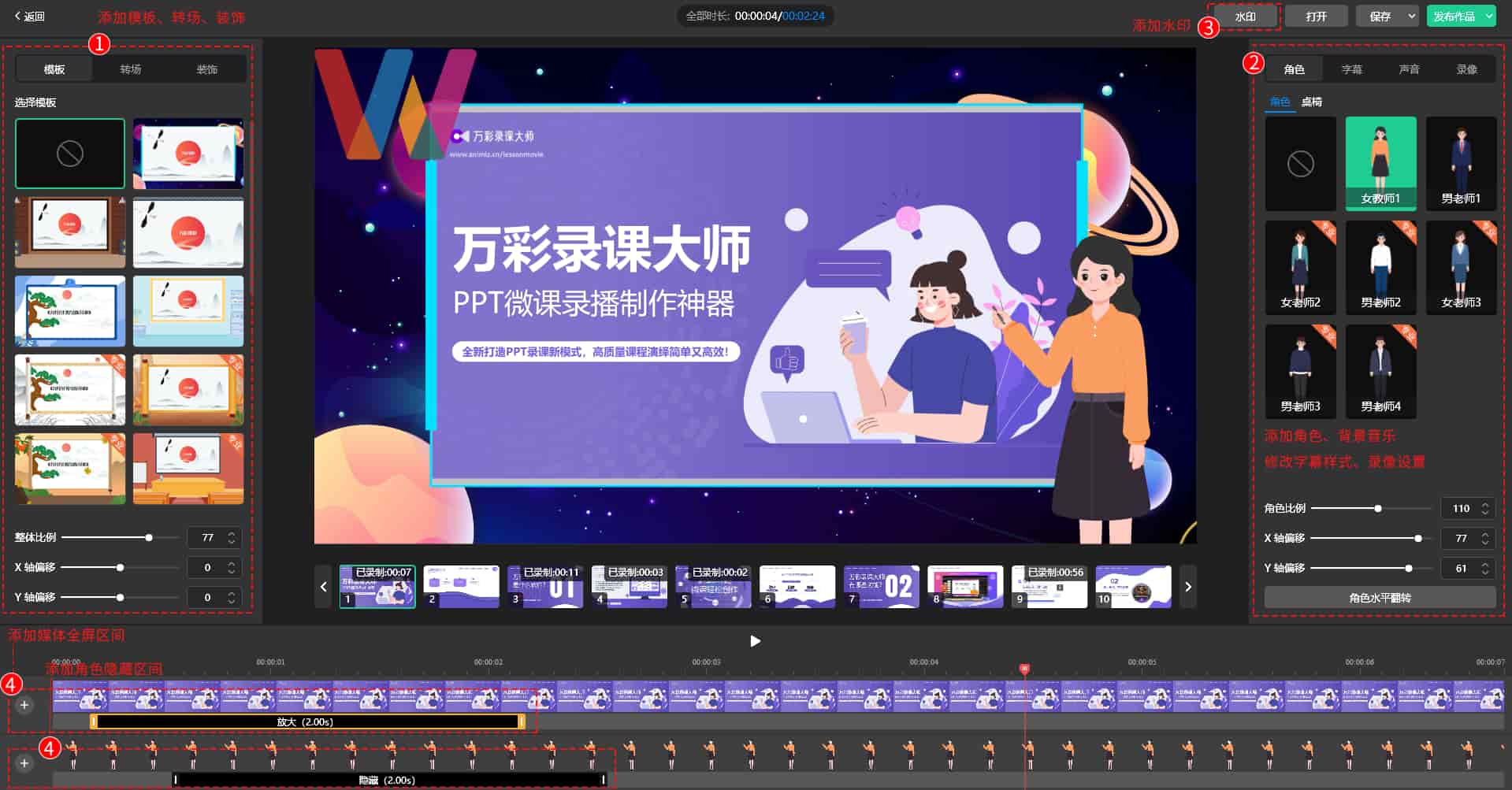Screen dimensions: 1512x790
Task: Select the 隐藏 (2.00s) hide interval bar
Action: pos(389,780)
